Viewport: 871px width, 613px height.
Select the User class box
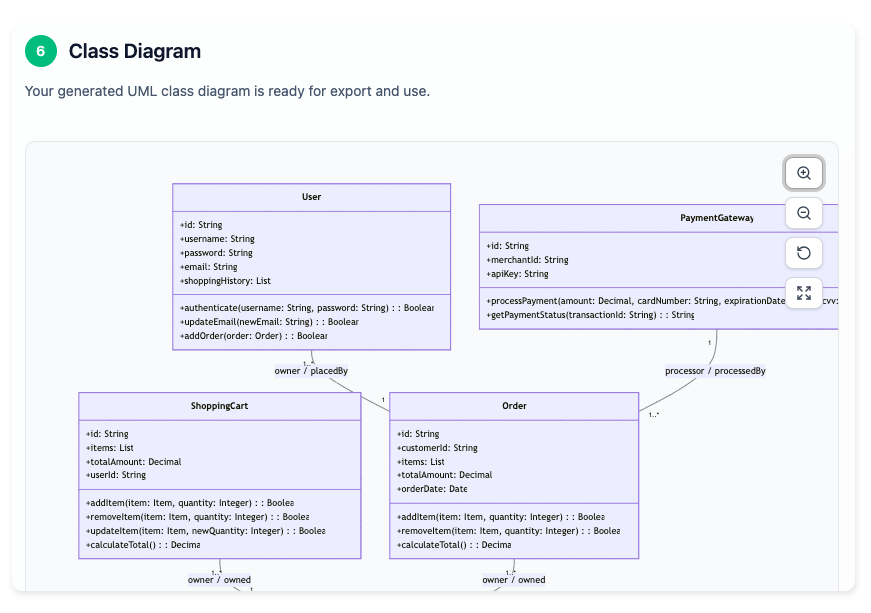click(311, 197)
